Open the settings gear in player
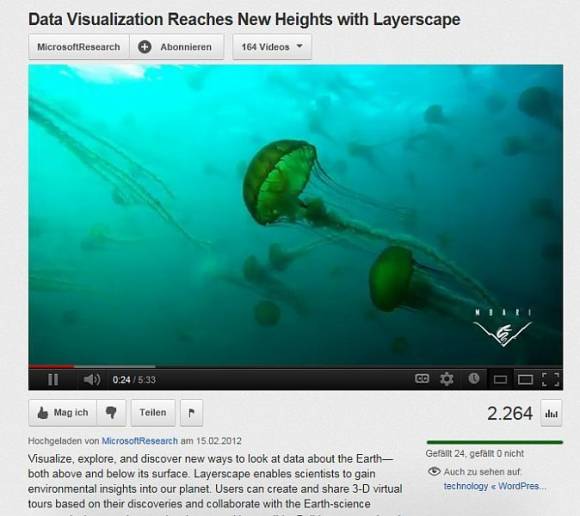580x516 pixels. point(446,379)
